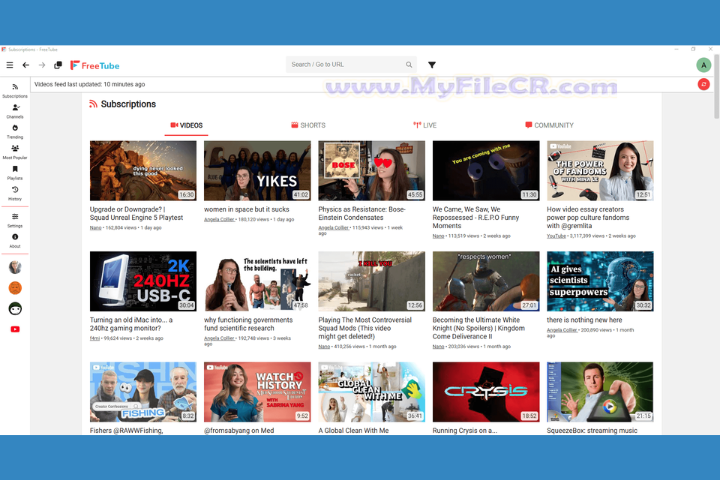
Task: Open profile avatar A
Action: (703, 65)
